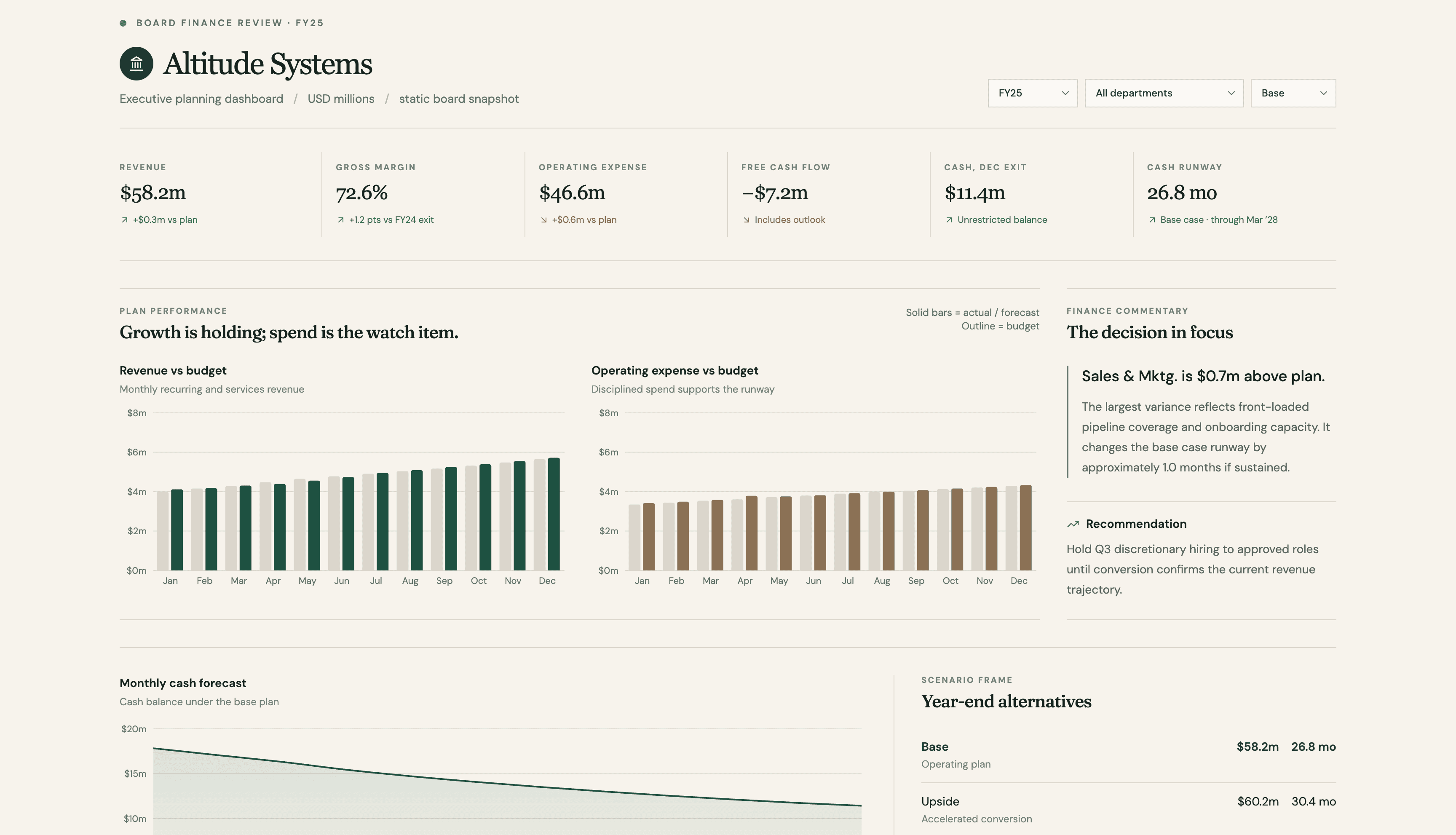Click the Solid bars = actual / forecast legend
1456x835 pixels.
[x=972, y=313]
